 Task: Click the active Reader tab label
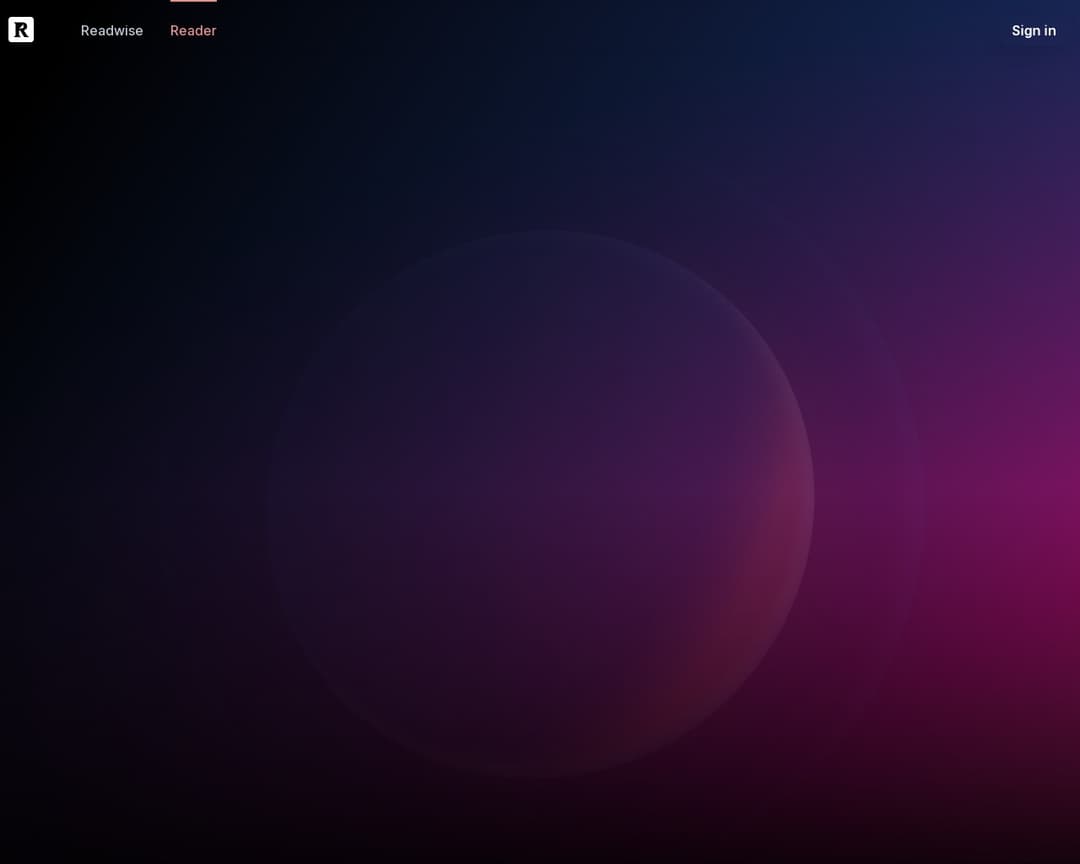point(193,31)
